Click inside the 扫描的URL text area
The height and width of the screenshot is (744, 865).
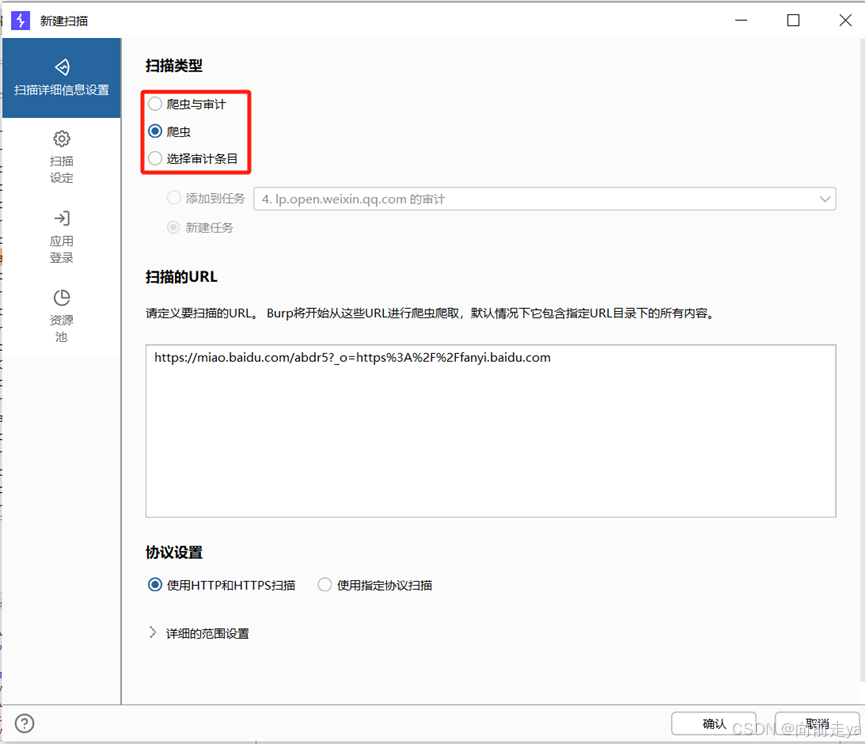(490, 431)
